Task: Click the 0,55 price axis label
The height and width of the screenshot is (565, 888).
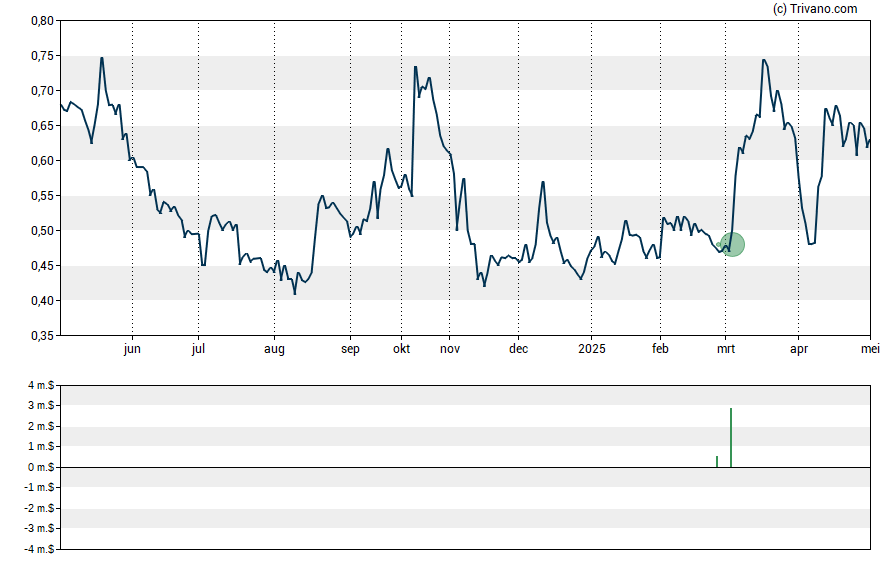Action: point(42,196)
